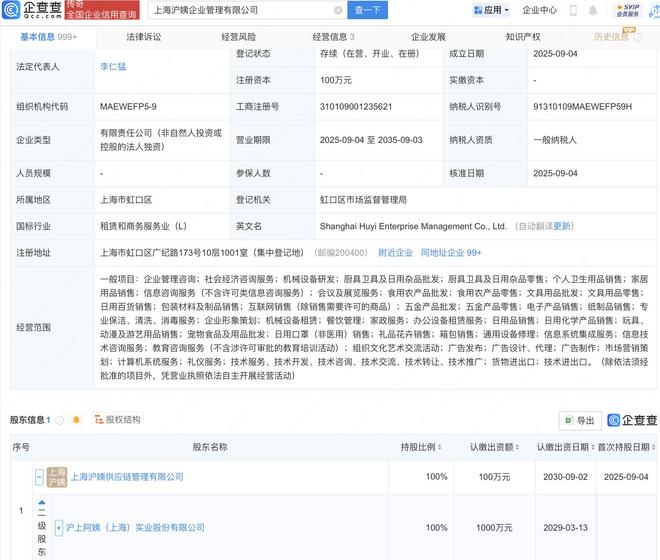The image size is (660, 560).
Task: Click the 企查查 watermark logo near 导出
Action: [x=632, y=421]
